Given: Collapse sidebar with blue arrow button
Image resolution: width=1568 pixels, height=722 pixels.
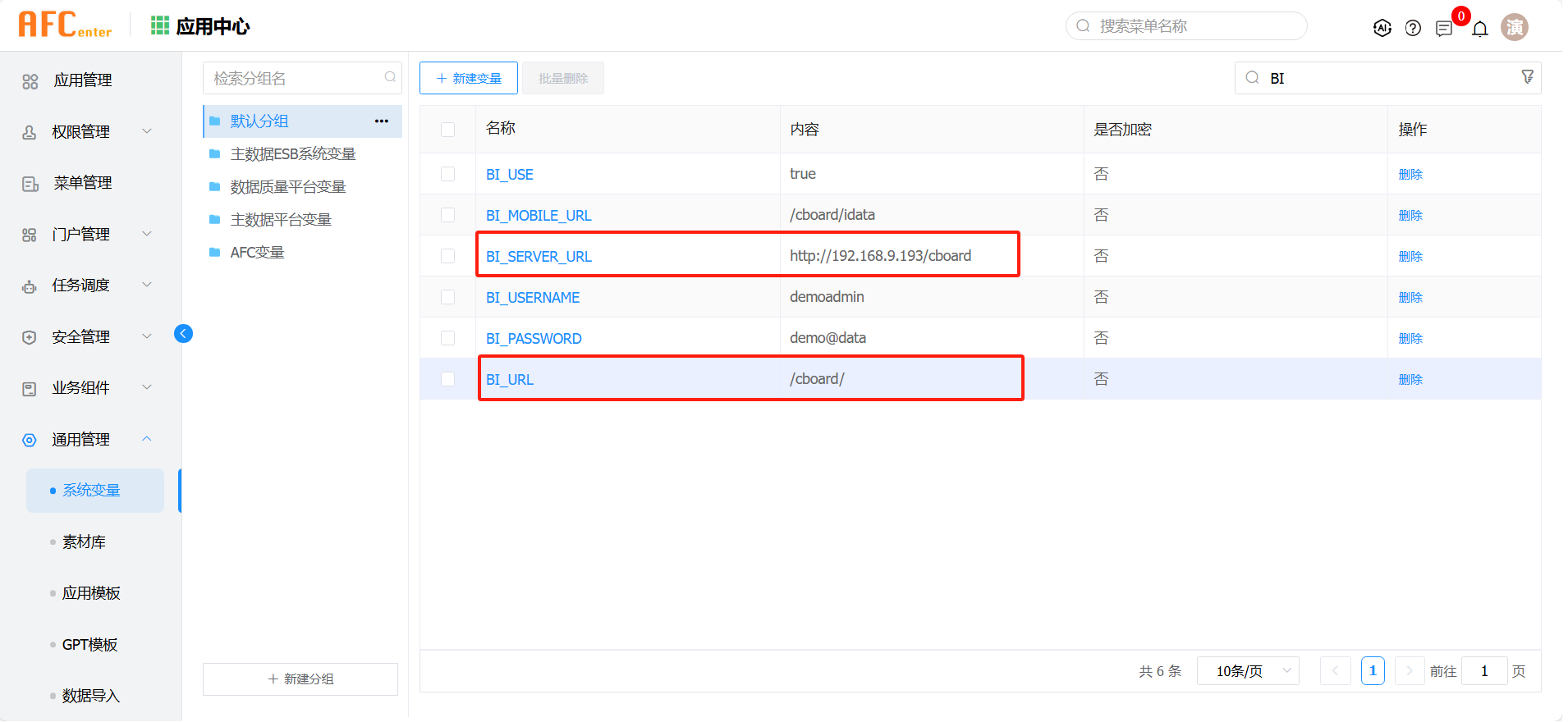Looking at the screenshot, I should point(183,333).
